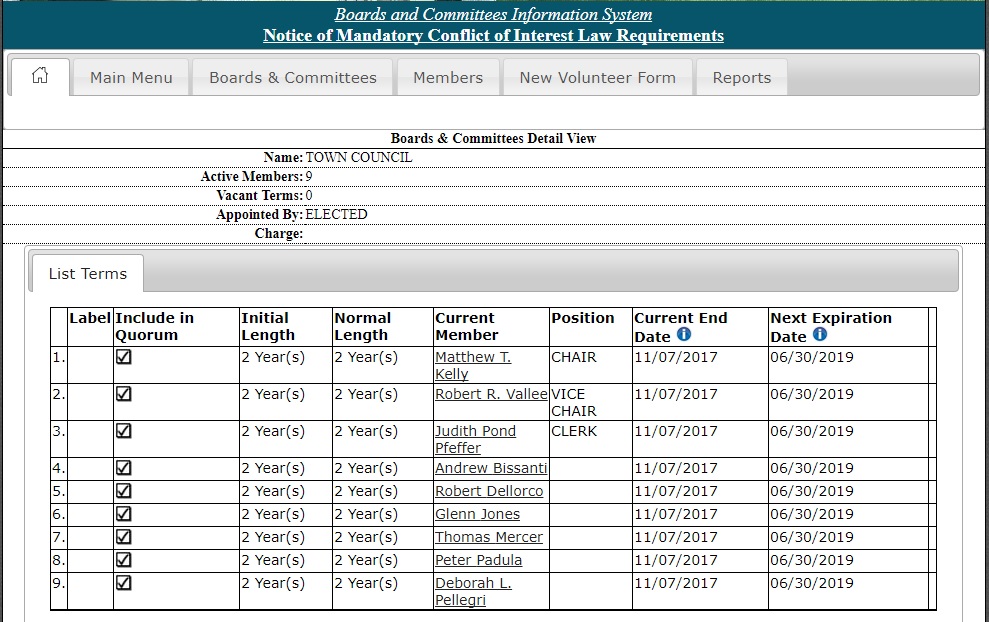
Task: Open the Main Menu tab
Action: click(131, 78)
